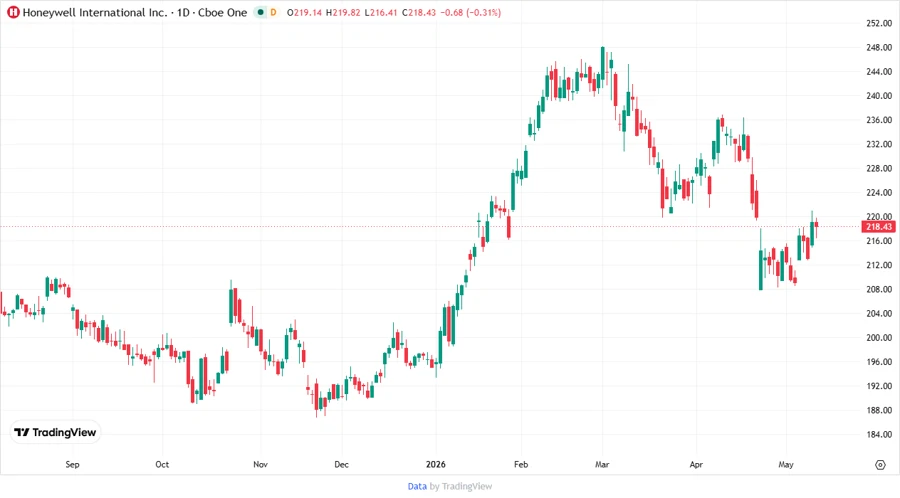Select the 240.00 price axis label
Image resolution: width=900 pixels, height=498 pixels.
click(x=879, y=96)
